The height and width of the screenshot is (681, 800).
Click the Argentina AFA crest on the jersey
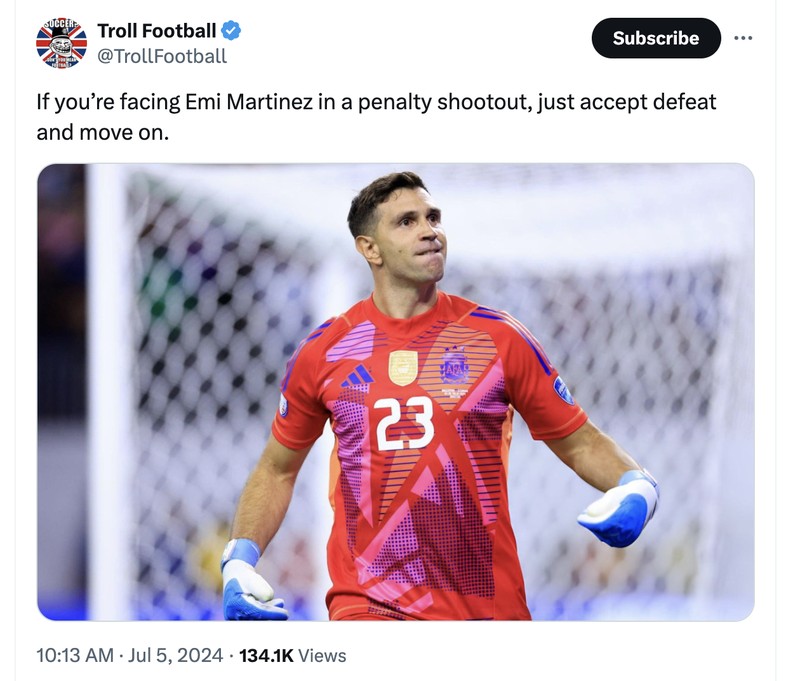455,366
